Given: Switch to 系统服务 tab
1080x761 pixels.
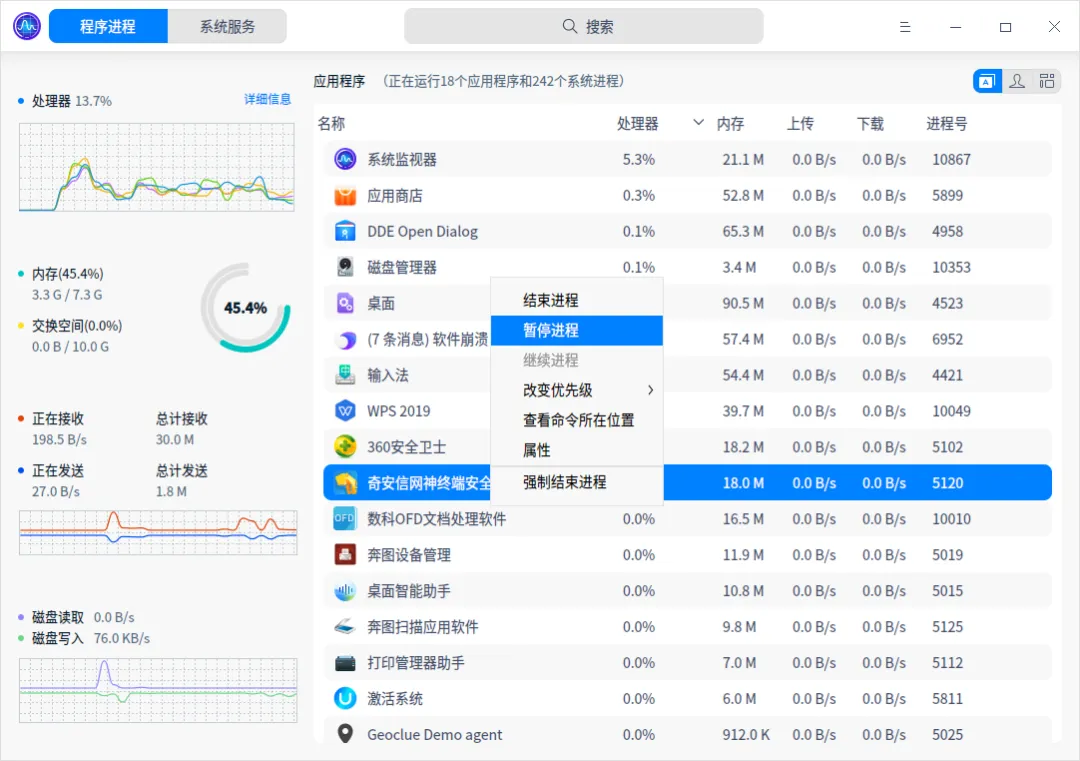Looking at the screenshot, I should pos(227,26).
